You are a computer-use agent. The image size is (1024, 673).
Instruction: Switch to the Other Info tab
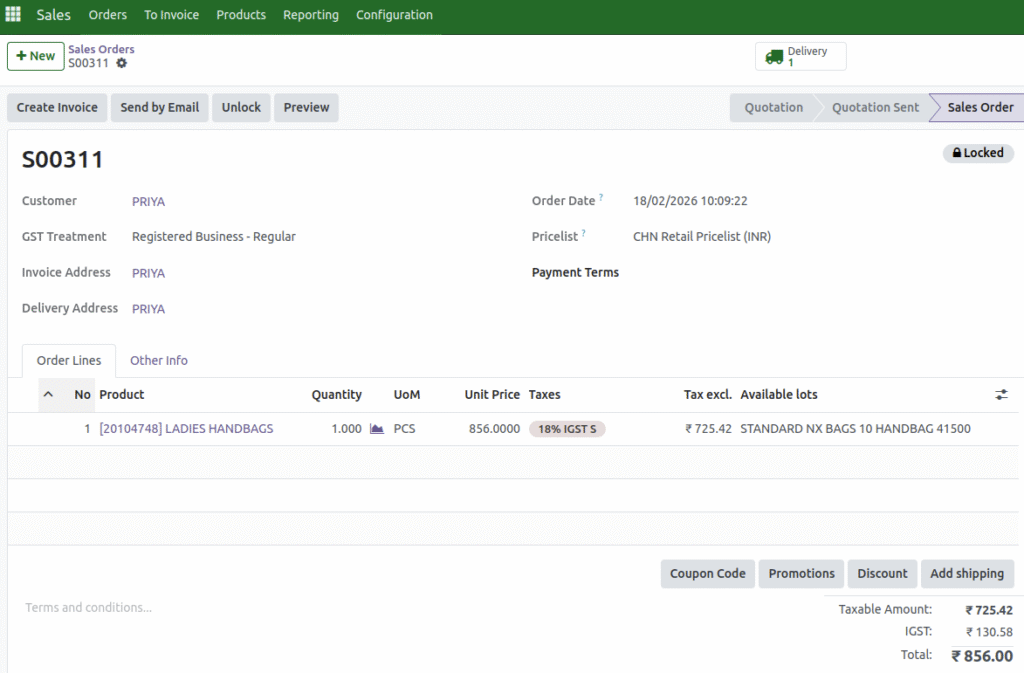[x=159, y=360]
